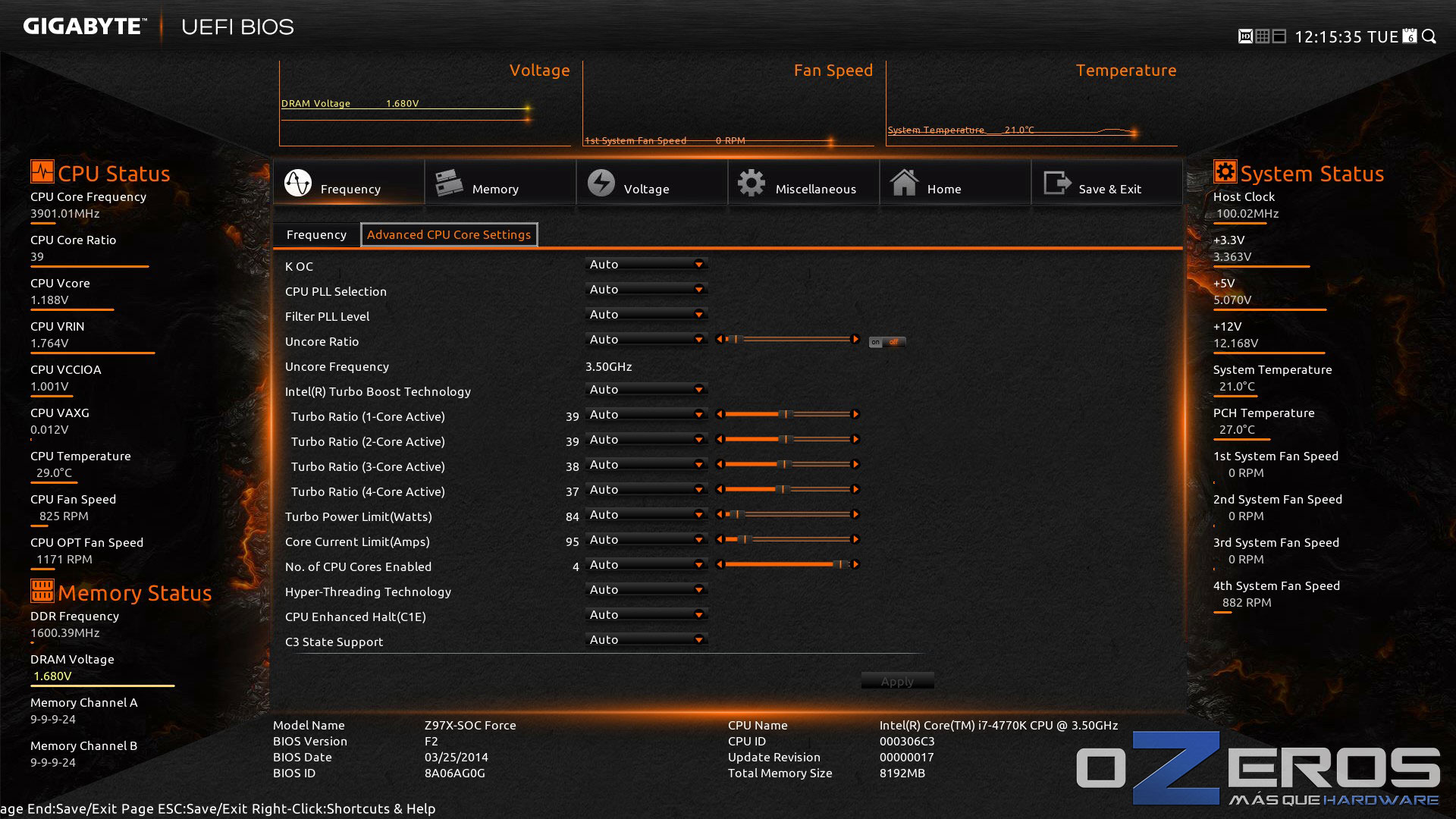Click the Host Clock 100.02MHz value

(1247, 213)
